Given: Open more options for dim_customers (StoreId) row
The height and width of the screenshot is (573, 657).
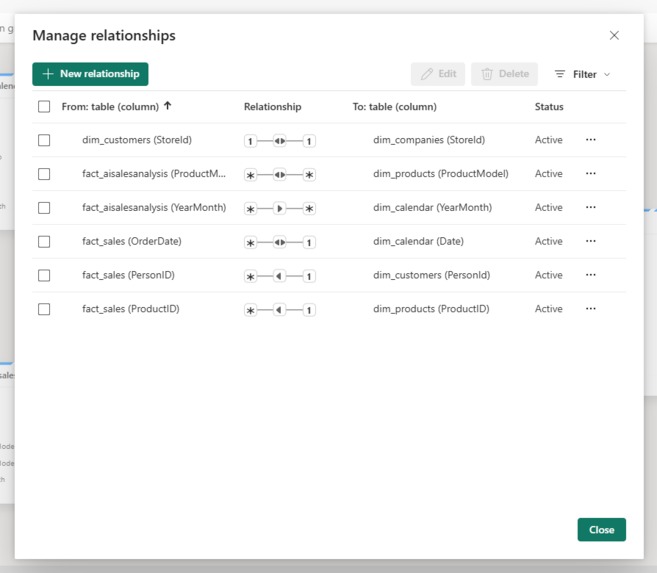Looking at the screenshot, I should (591, 139).
